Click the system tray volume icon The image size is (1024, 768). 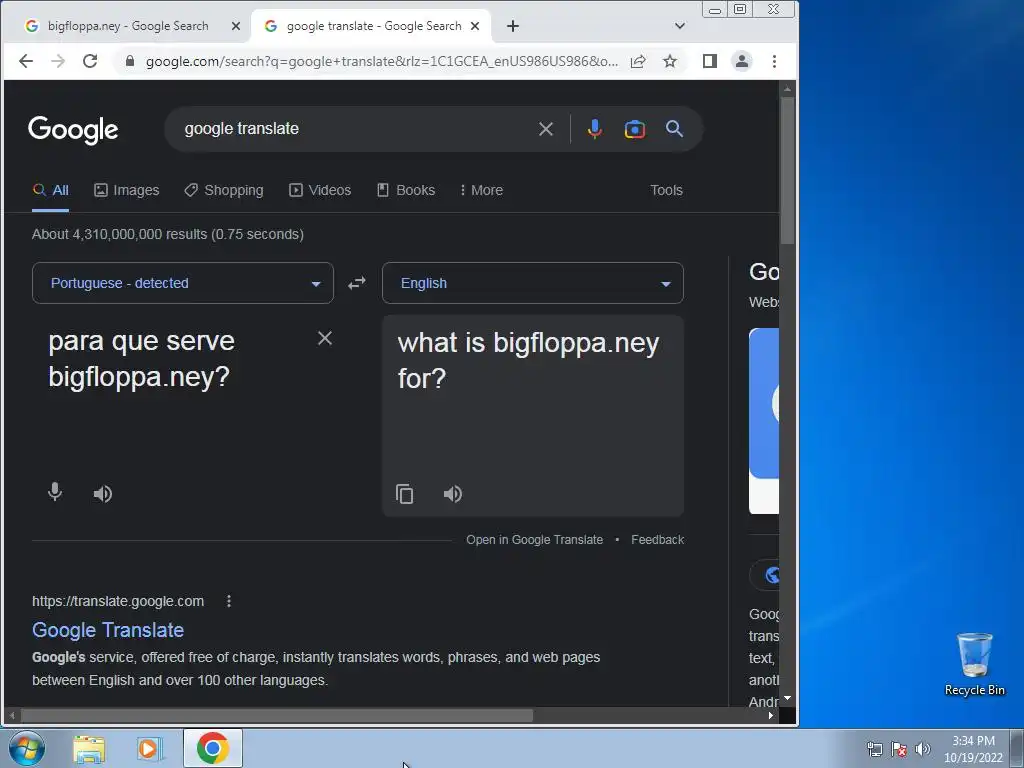(922, 749)
